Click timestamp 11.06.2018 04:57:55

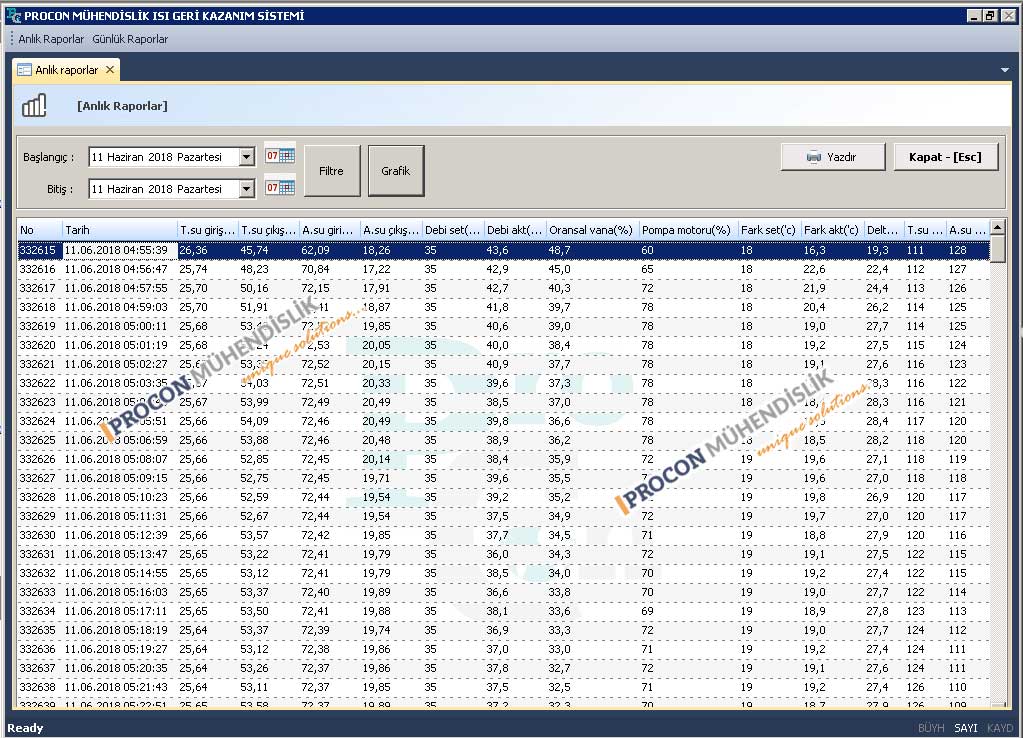tap(116, 288)
